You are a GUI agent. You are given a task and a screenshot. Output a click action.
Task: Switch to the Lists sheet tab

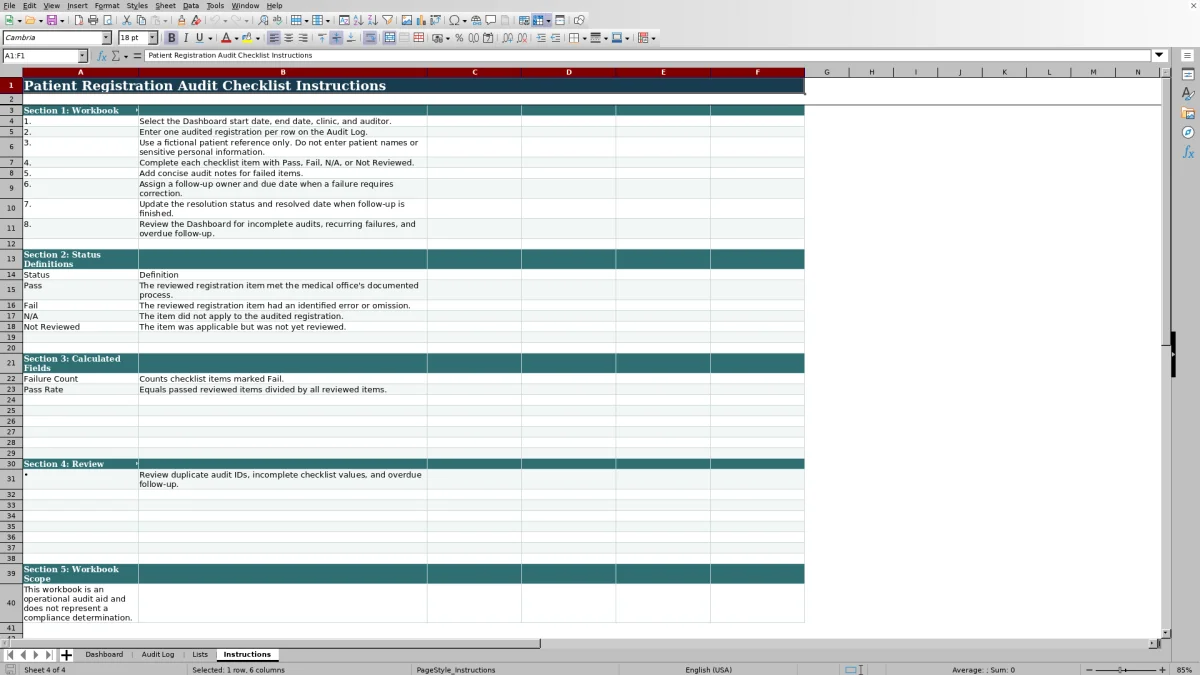200,654
